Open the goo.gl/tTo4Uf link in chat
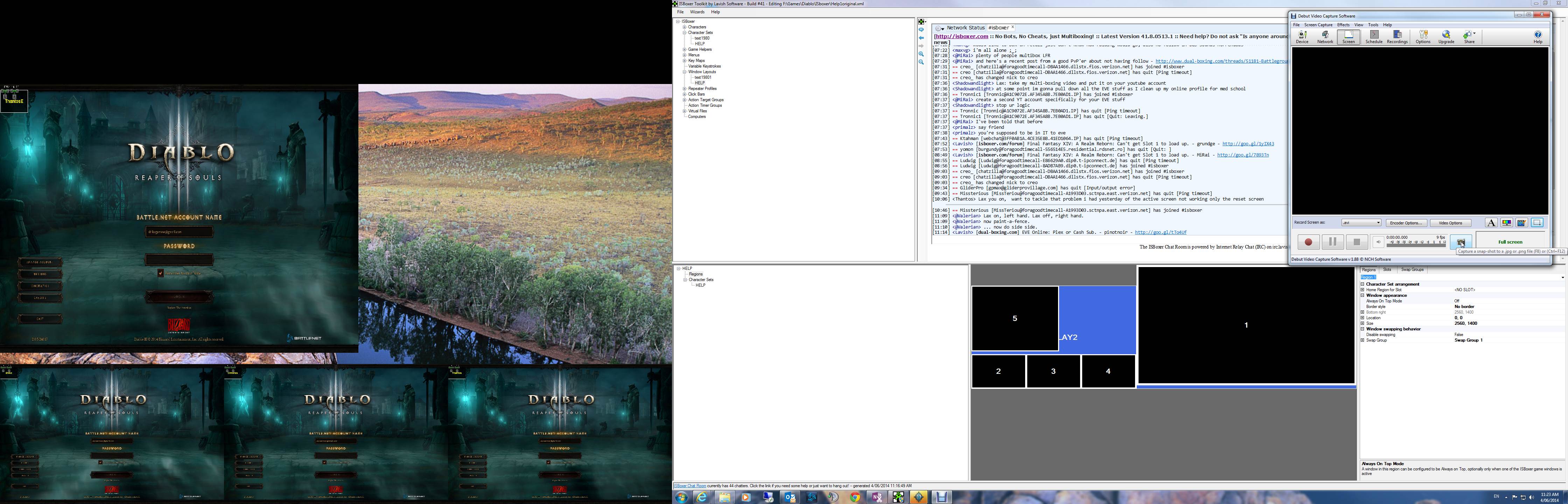This screenshot has height=504, width=1568. click(1161, 232)
